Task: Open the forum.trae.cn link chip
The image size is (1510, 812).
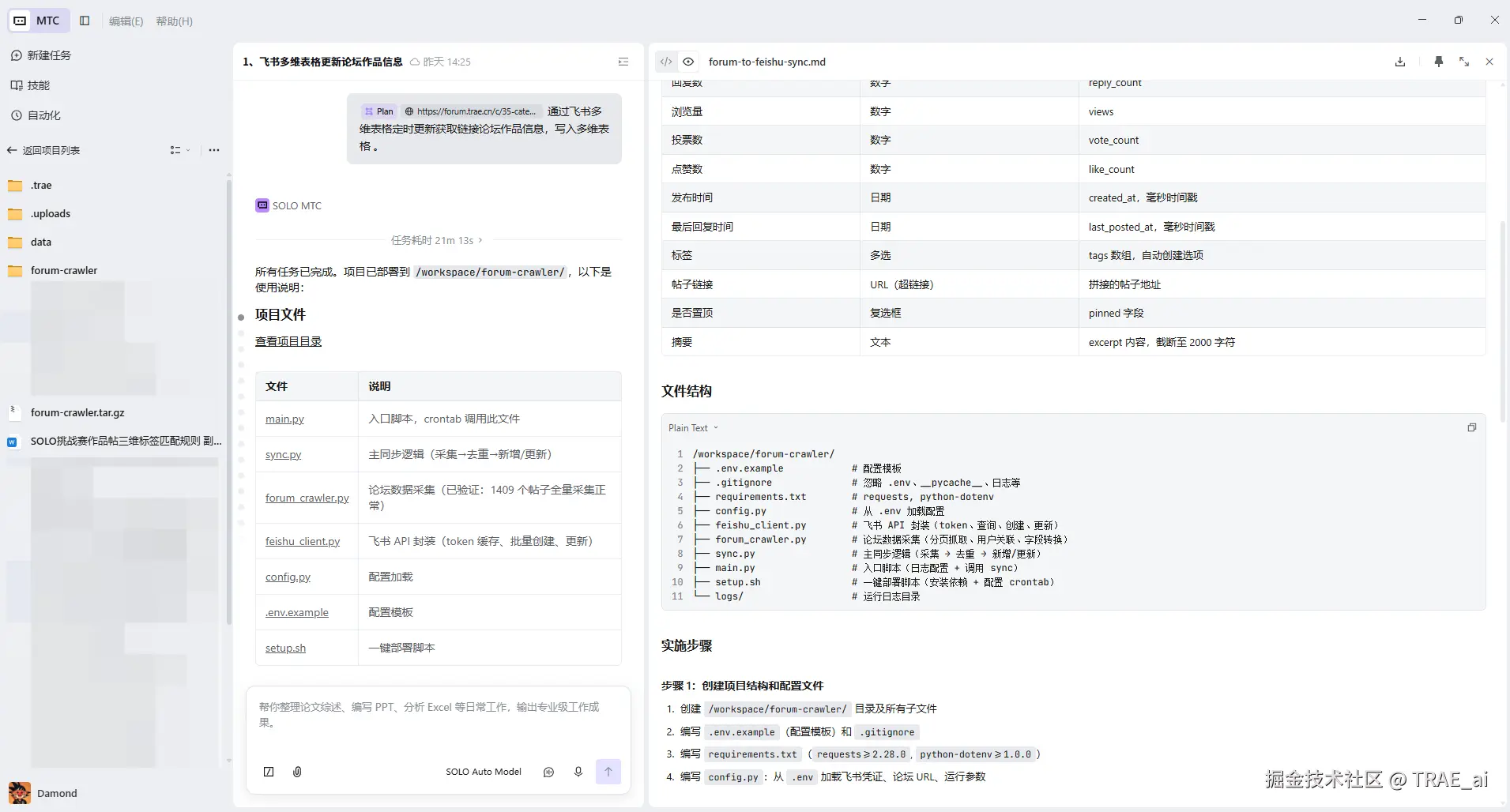Action: [x=470, y=111]
